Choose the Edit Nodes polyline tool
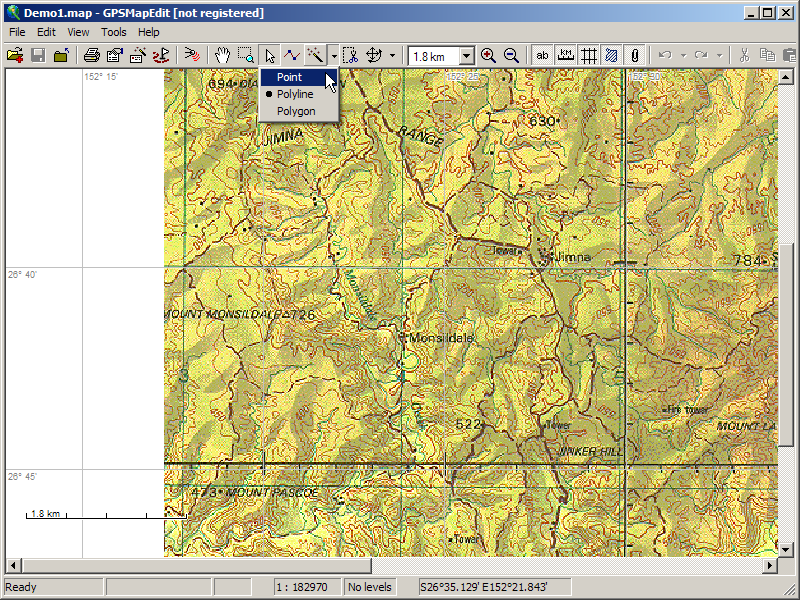 (292, 55)
